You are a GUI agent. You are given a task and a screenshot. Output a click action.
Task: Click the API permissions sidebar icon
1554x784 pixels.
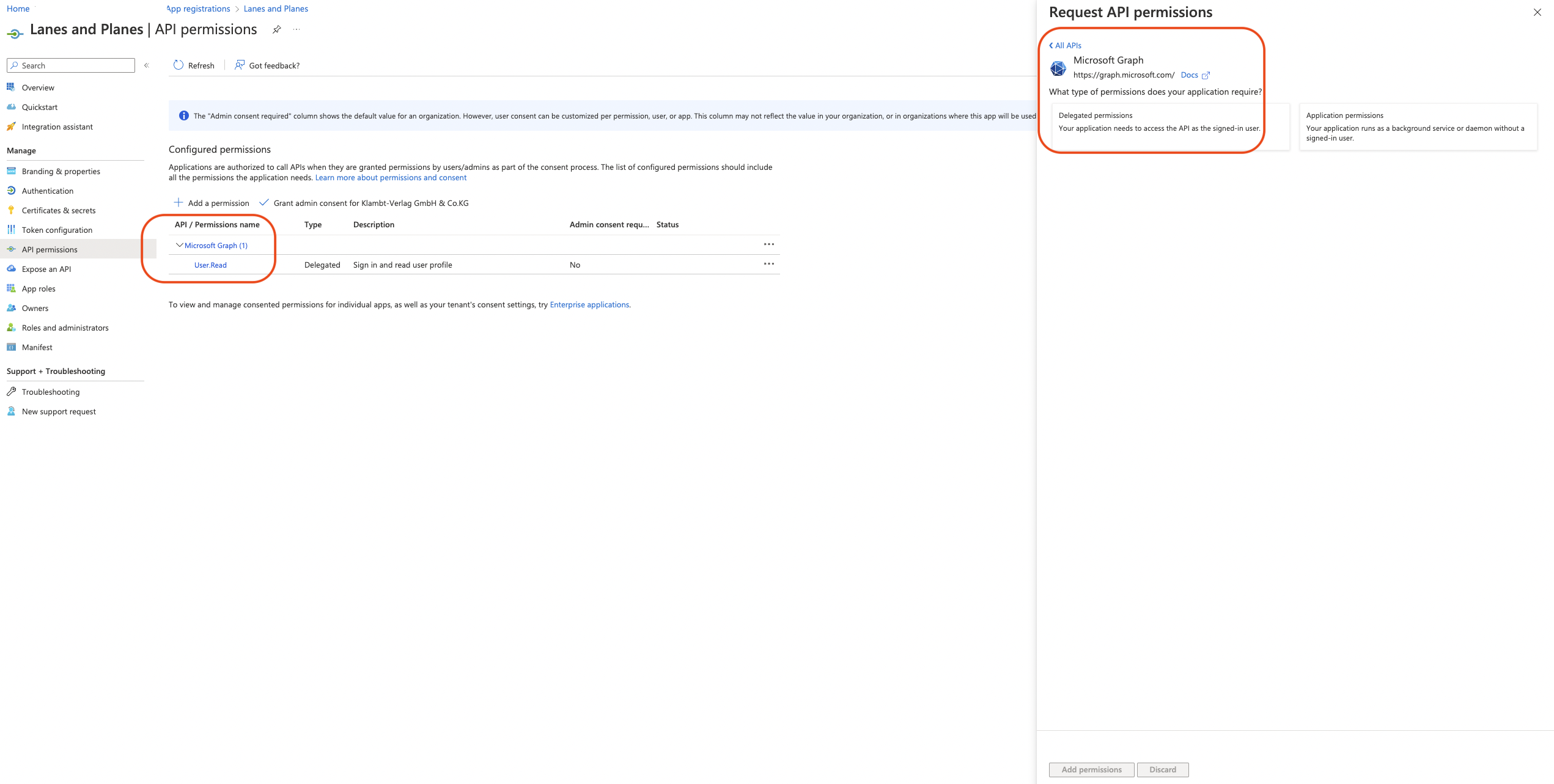[x=11, y=249]
